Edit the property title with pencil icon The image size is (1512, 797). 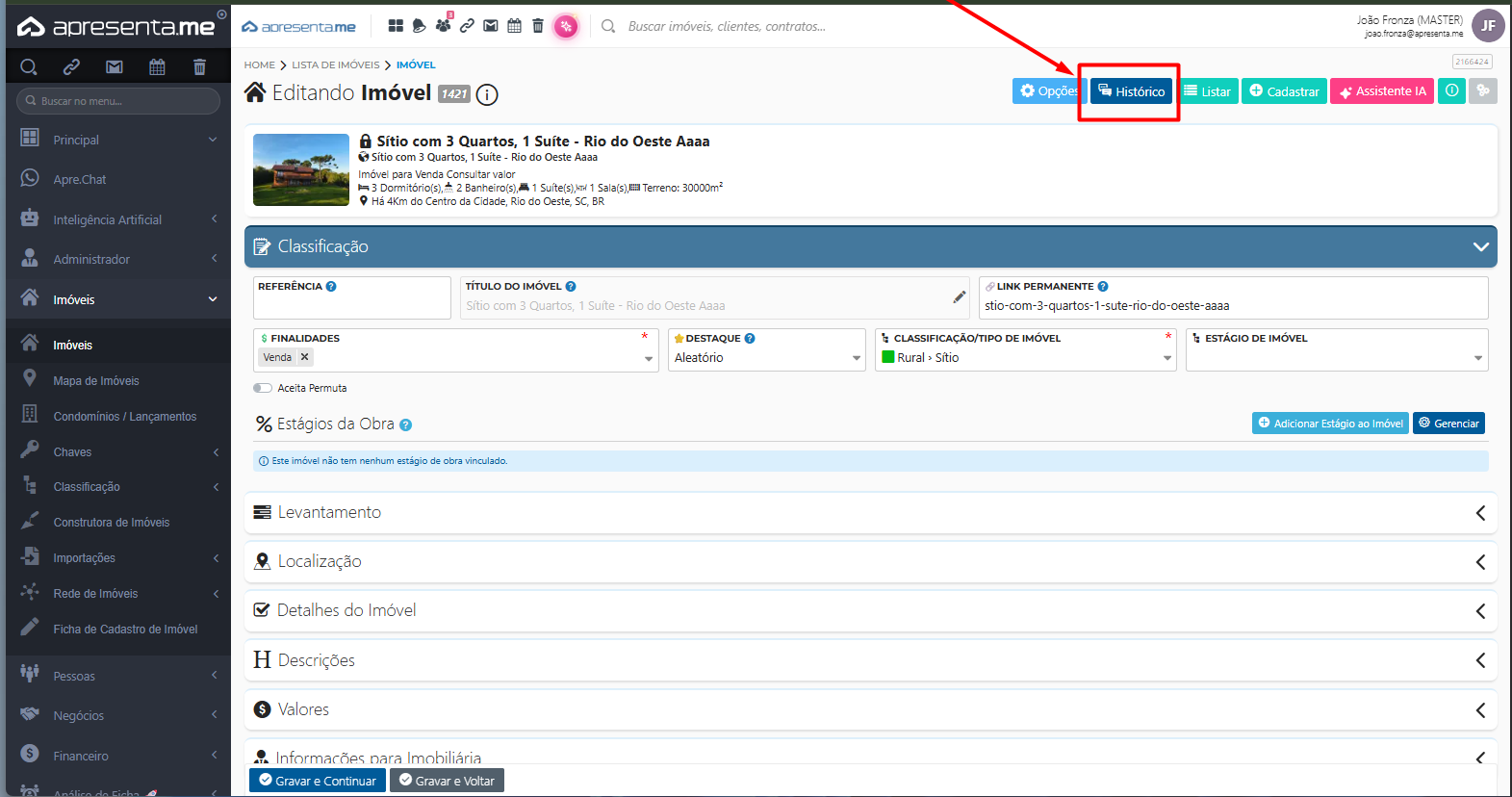[x=960, y=297]
